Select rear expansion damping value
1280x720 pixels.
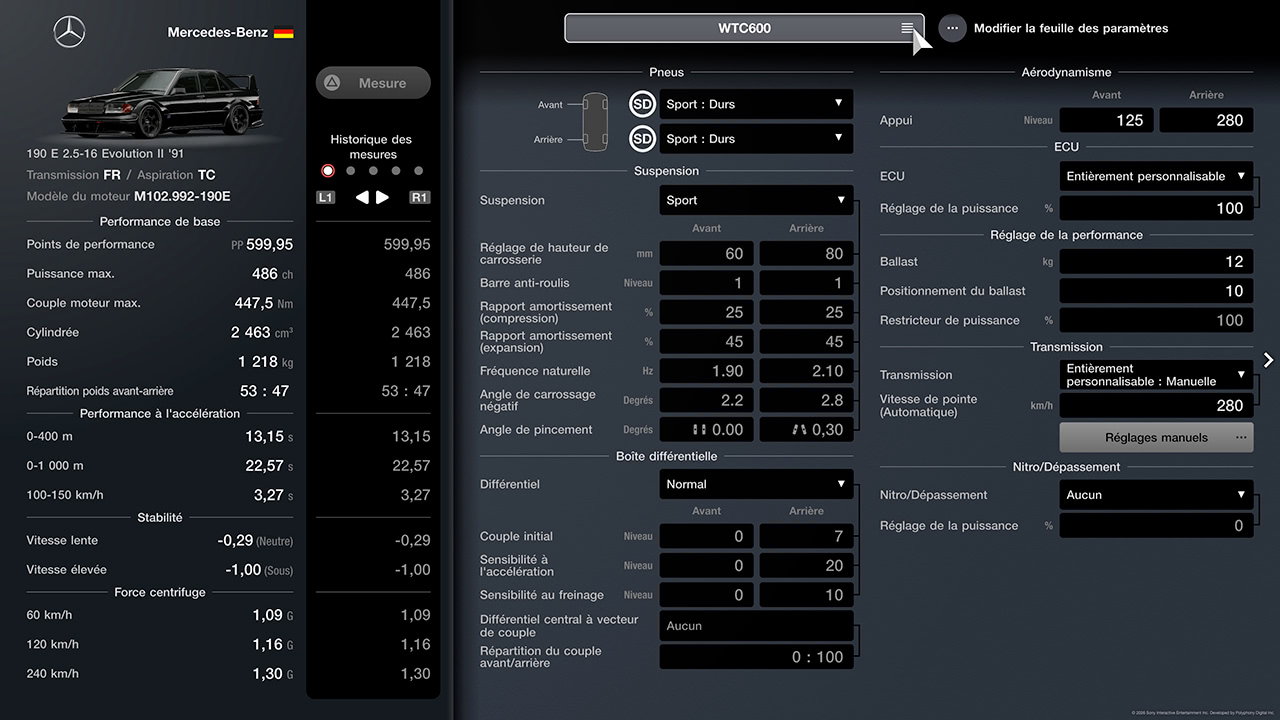pyautogui.click(x=807, y=342)
